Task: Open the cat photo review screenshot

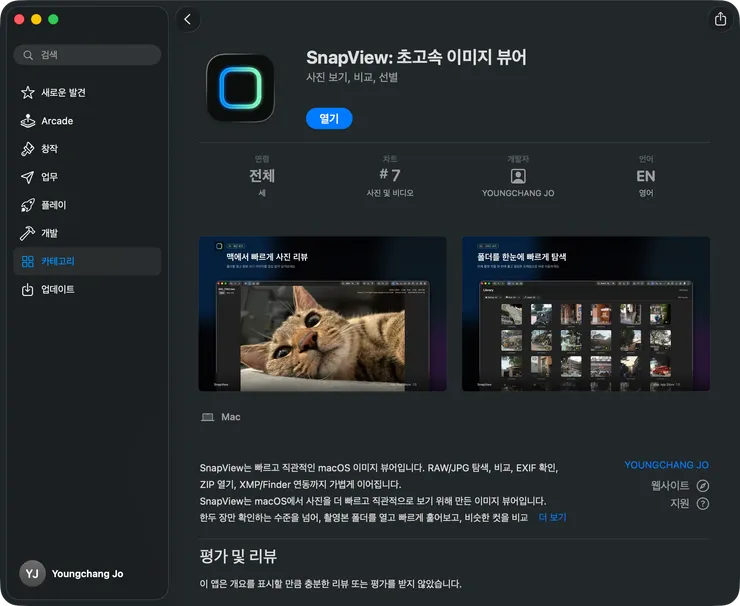Action: tap(322, 313)
